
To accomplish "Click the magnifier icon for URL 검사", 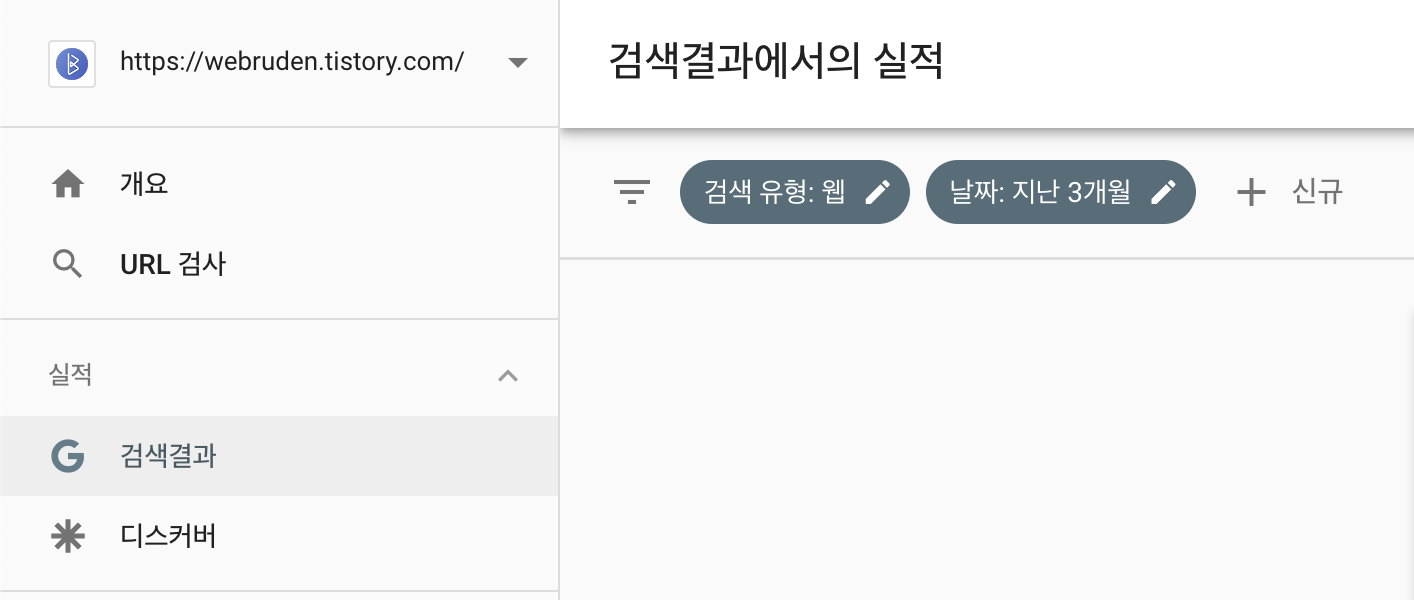I will point(68,265).
